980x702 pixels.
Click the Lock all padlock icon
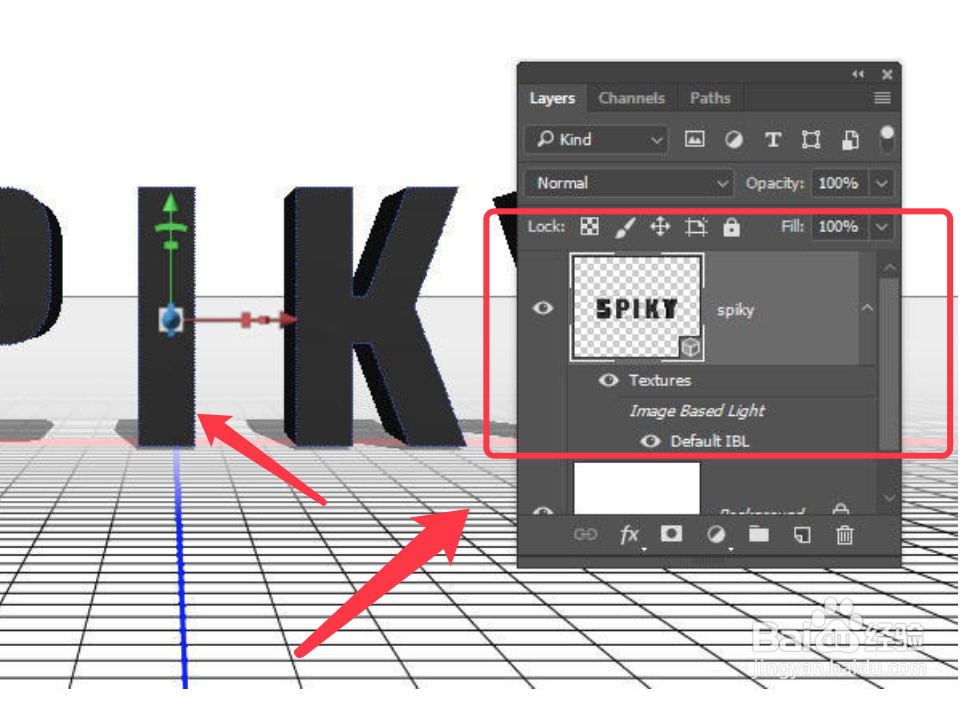coord(731,227)
